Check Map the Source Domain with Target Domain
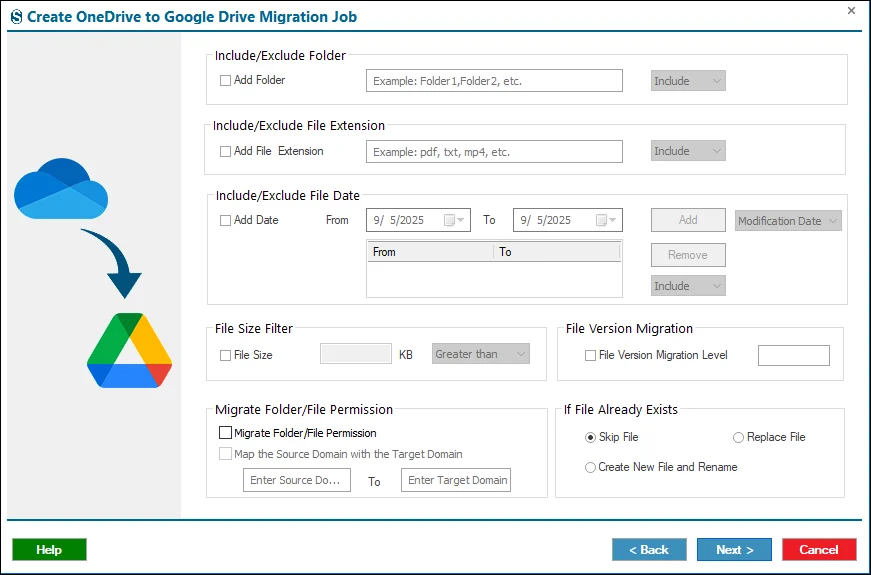The height and width of the screenshot is (575, 871). [226, 454]
